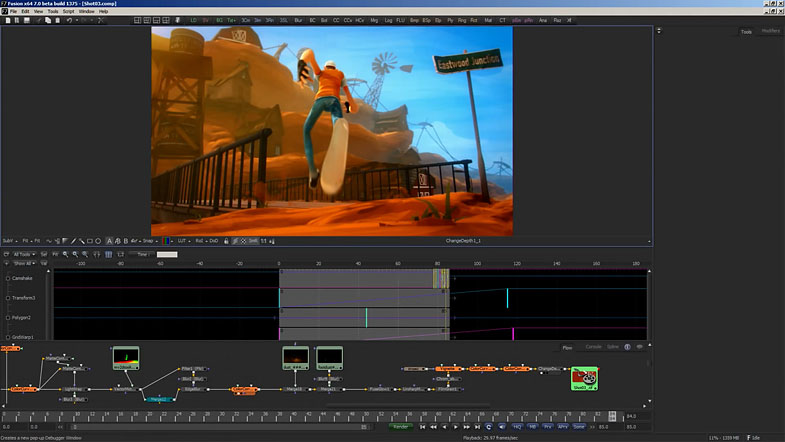The width and height of the screenshot is (785, 442).
Task: Switch to the Console tab
Action: click(593, 347)
